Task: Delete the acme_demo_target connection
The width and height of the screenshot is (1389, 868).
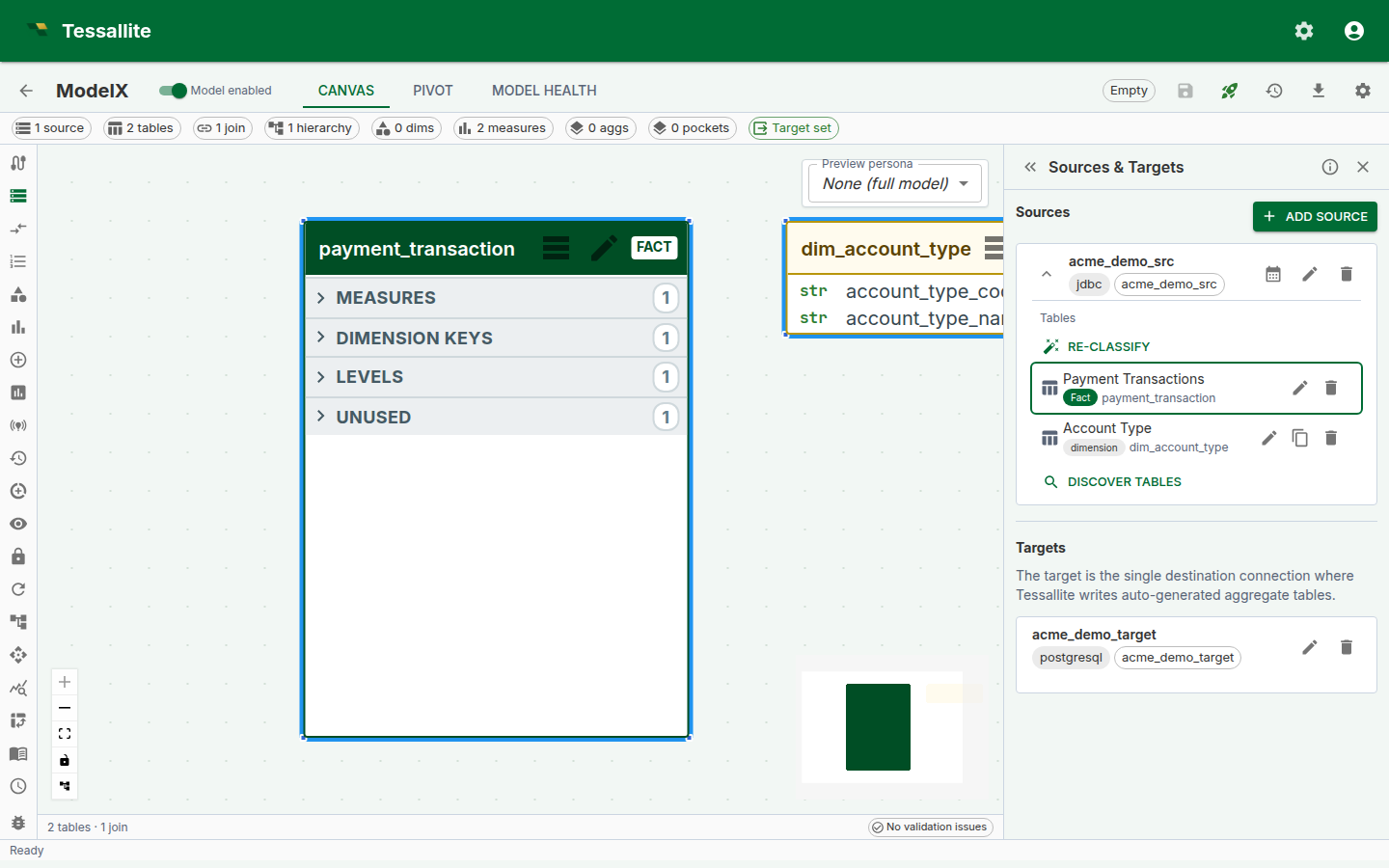Action: (x=1347, y=647)
